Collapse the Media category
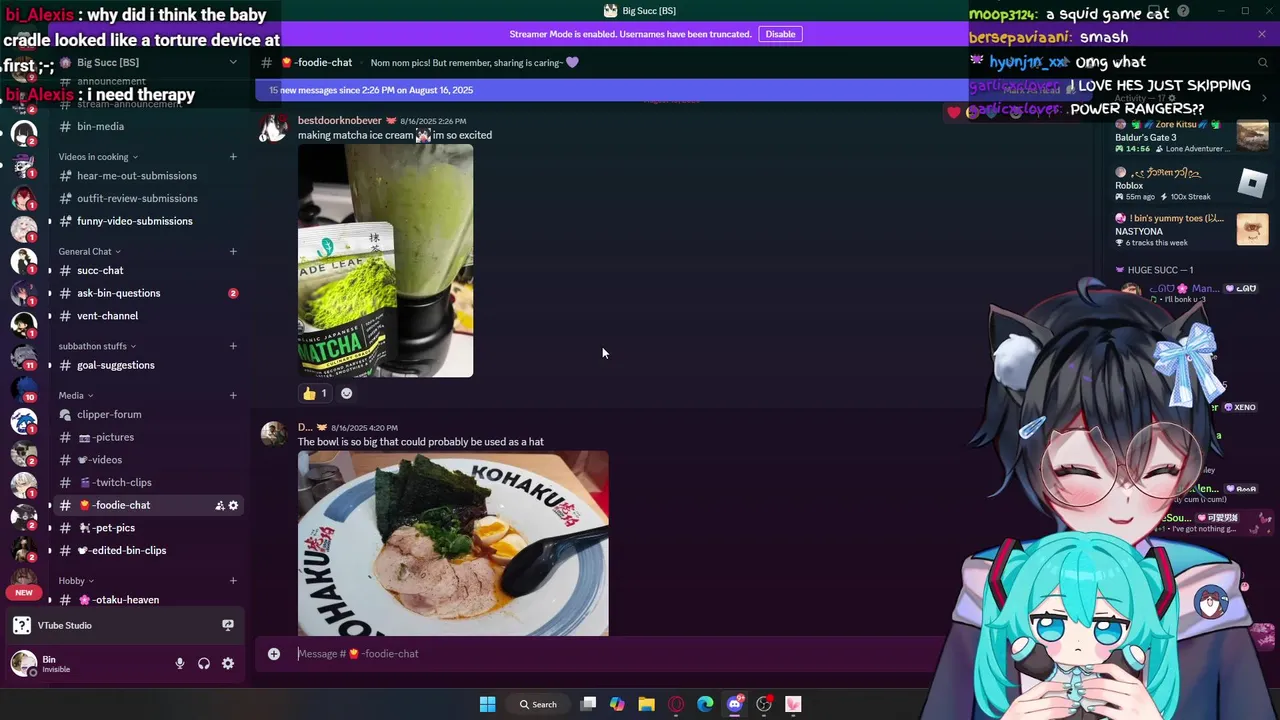 (76, 395)
